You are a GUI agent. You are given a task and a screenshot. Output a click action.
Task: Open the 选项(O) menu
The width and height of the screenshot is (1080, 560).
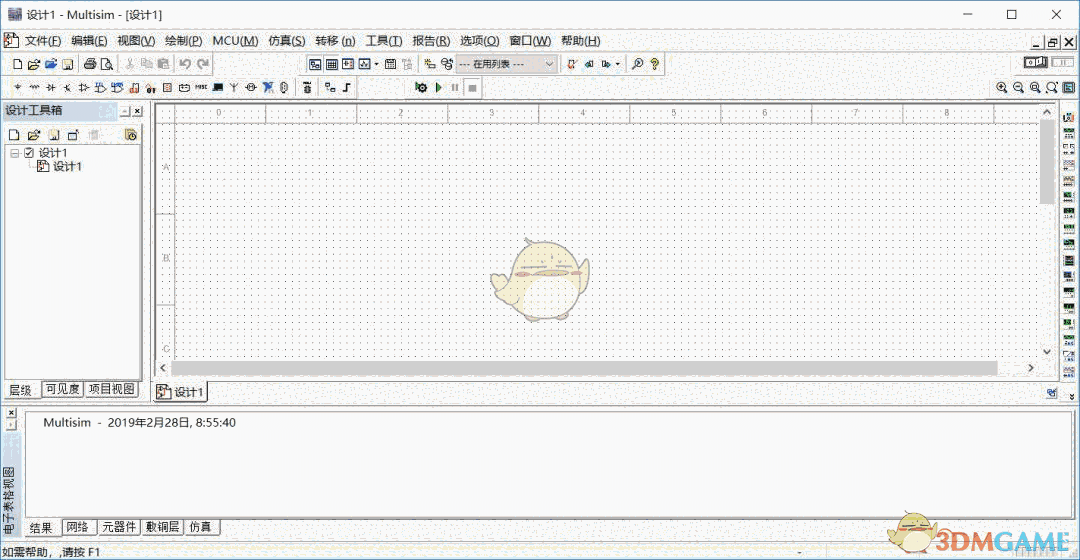(x=479, y=41)
